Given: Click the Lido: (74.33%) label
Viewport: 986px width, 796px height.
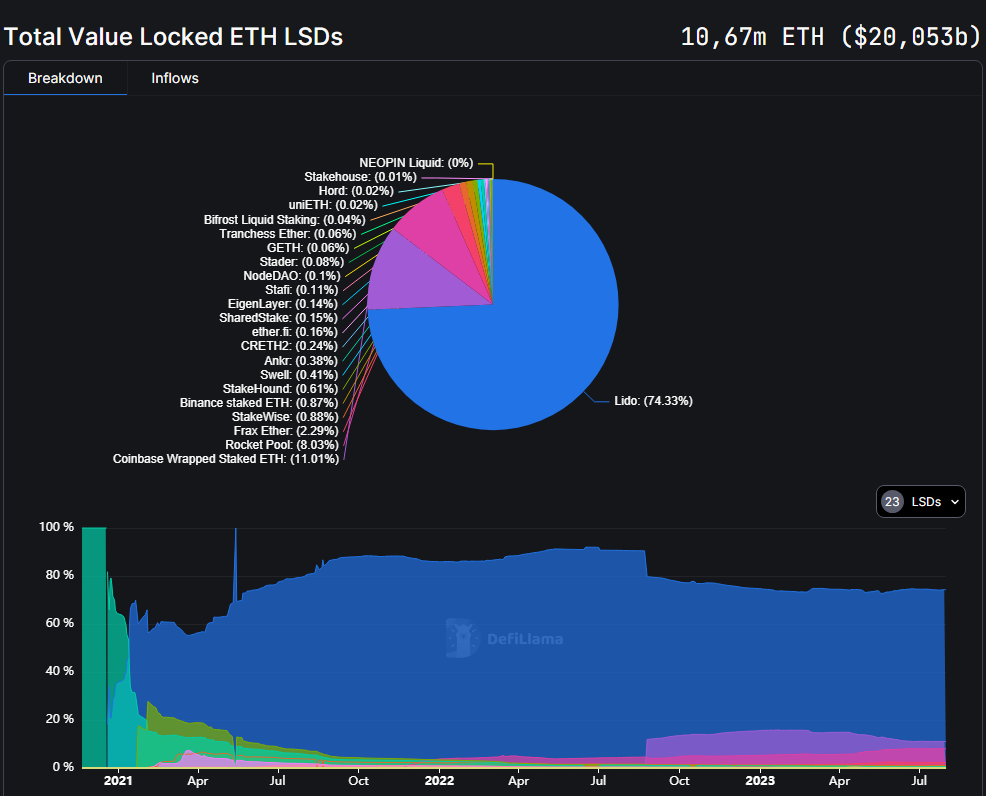Looking at the screenshot, I should (x=653, y=401).
